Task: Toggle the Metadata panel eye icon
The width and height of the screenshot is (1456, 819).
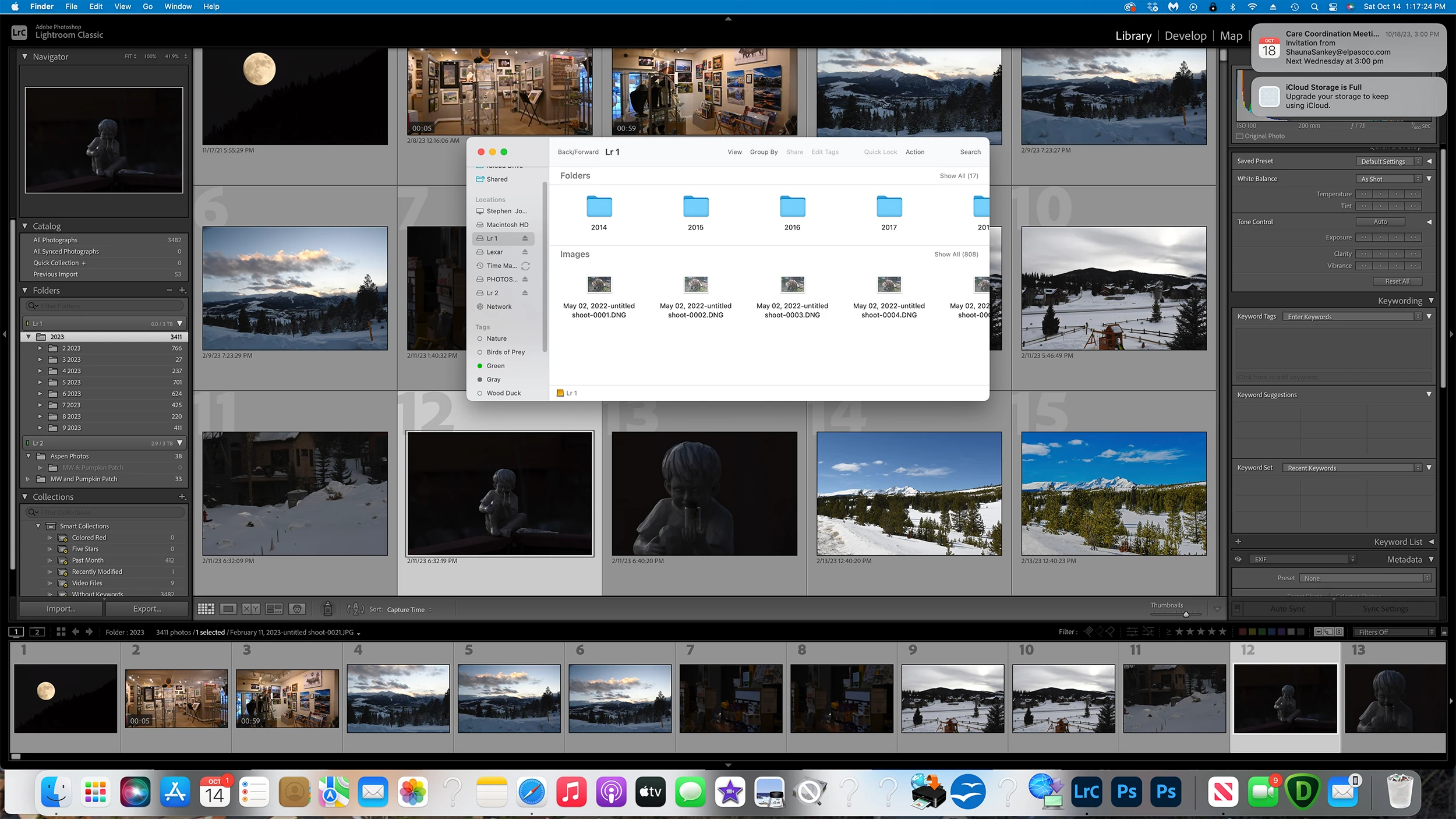Action: pyautogui.click(x=1238, y=559)
